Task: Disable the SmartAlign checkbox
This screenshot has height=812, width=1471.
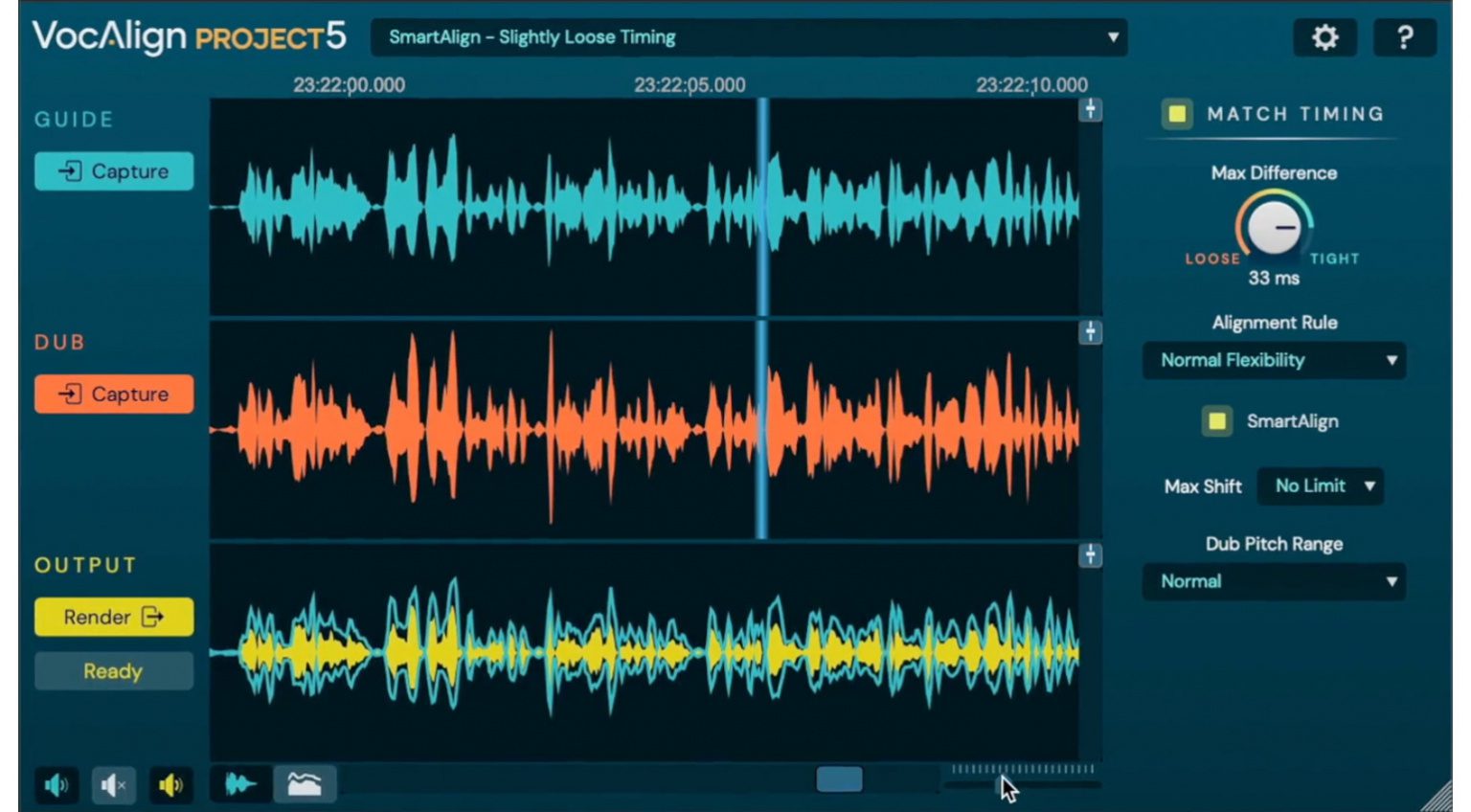Action: click(x=1216, y=421)
